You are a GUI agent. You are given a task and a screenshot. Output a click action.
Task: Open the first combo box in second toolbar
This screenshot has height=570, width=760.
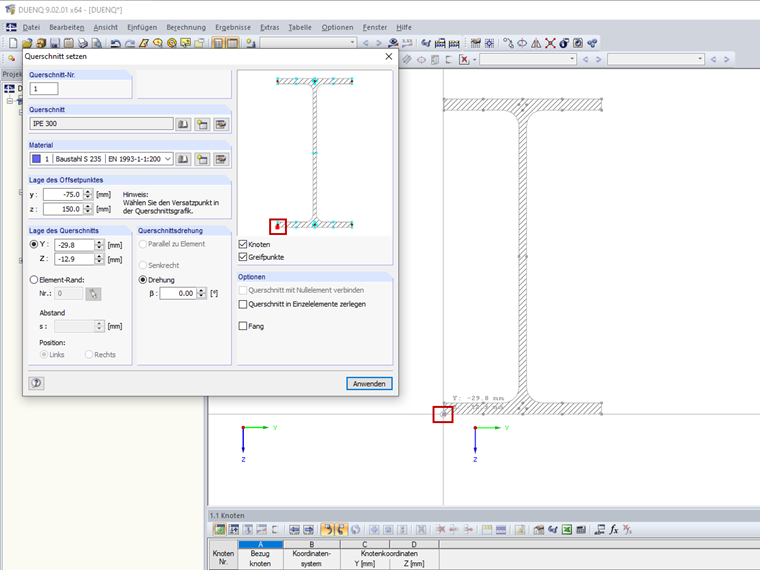572,59
